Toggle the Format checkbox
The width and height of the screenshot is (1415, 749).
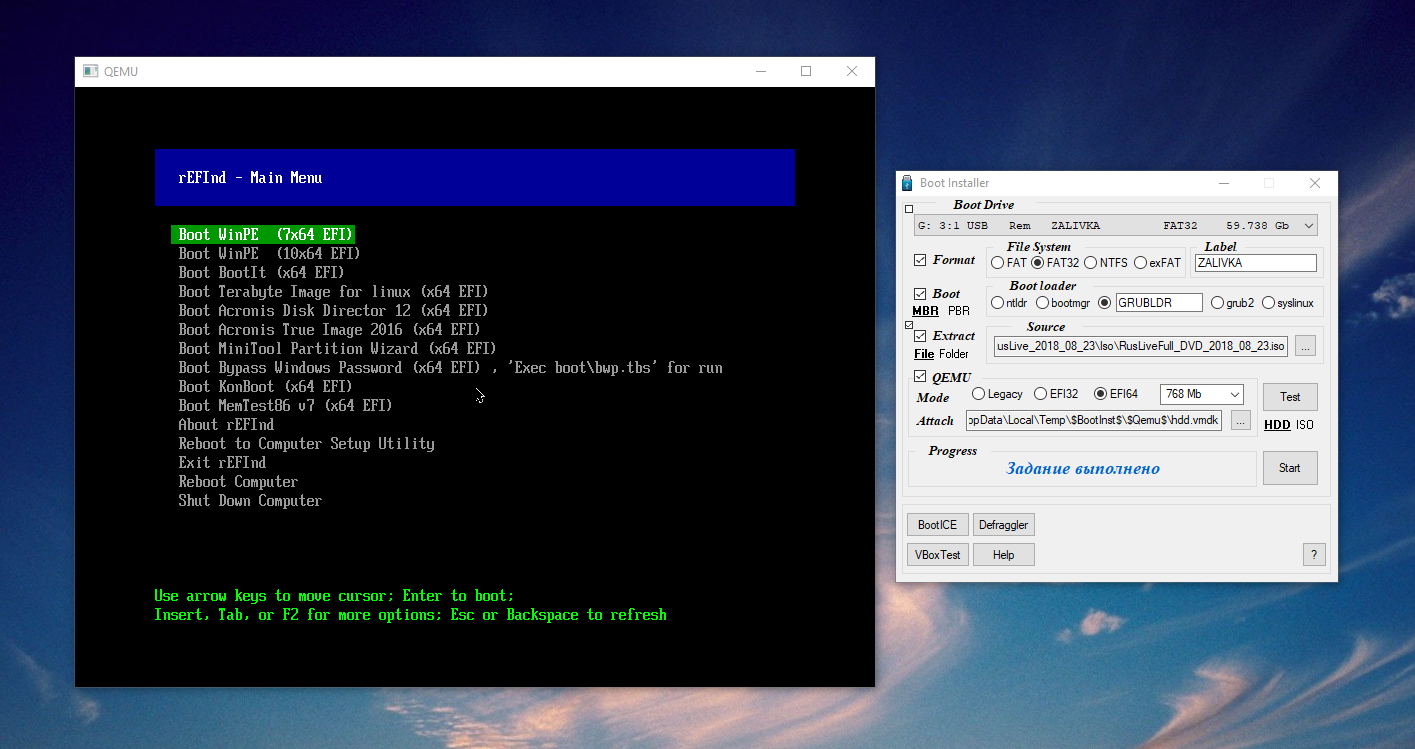pyautogui.click(x=920, y=260)
